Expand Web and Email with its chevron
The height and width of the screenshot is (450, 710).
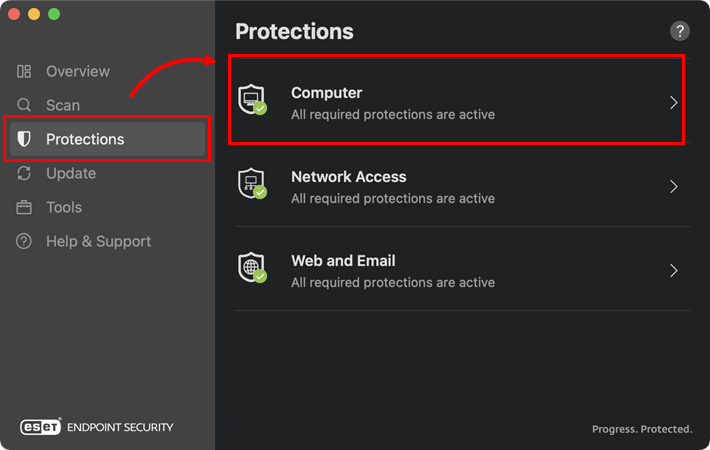click(674, 271)
